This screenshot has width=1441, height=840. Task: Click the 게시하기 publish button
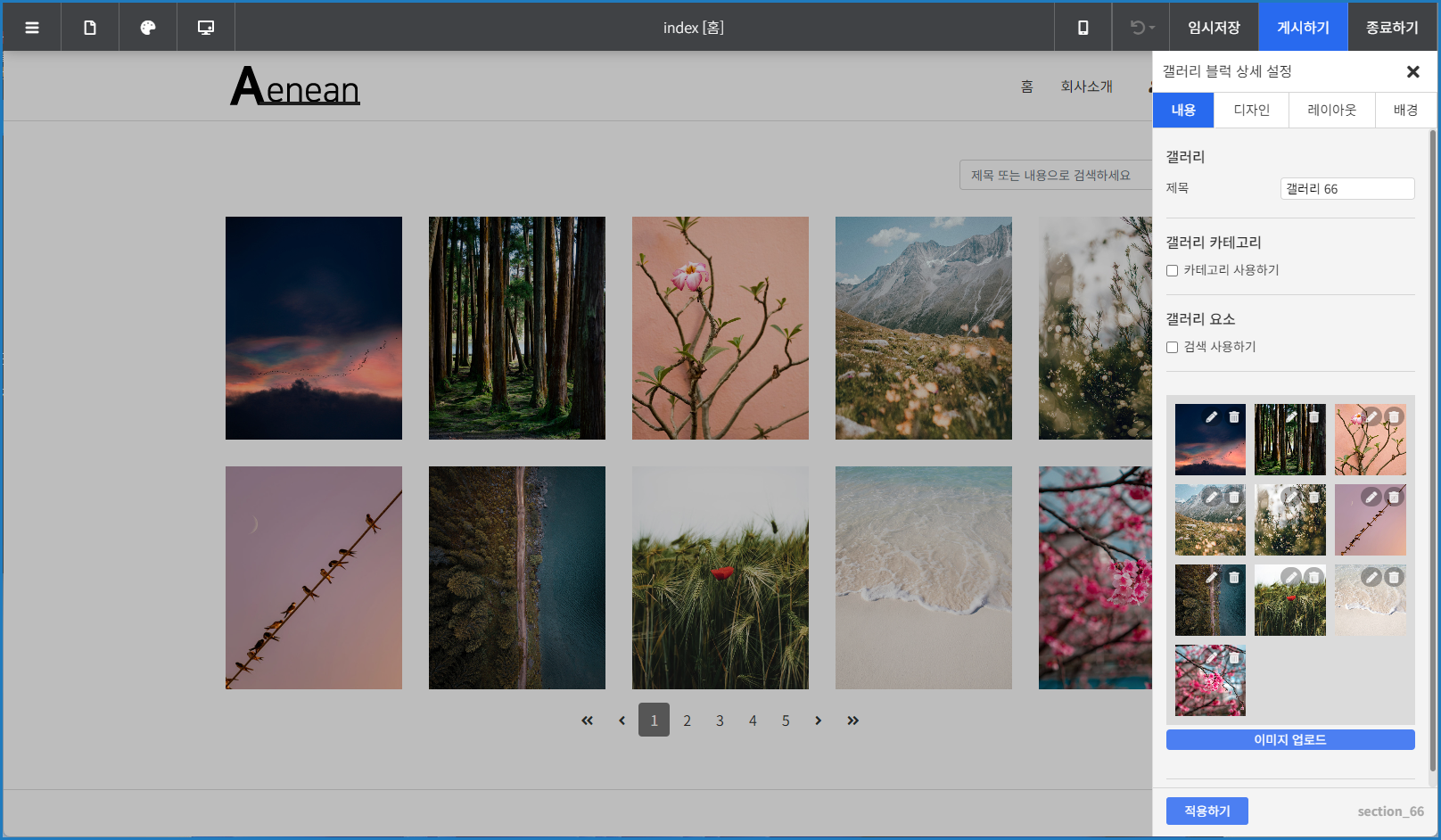(x=1303, y=28)
